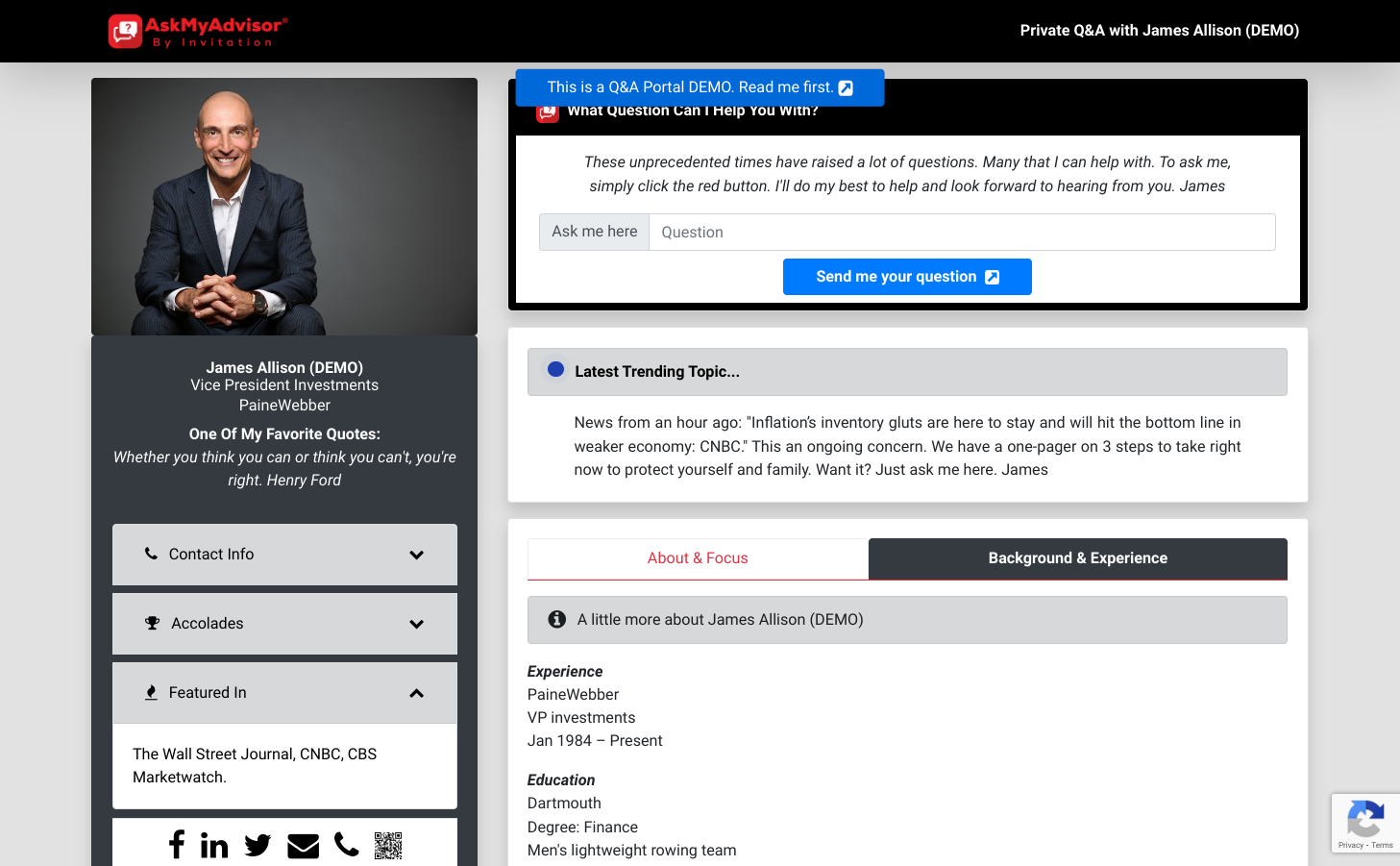Click the Ask me here label
Screen dimensions: 1400x866
pos(595,232)
